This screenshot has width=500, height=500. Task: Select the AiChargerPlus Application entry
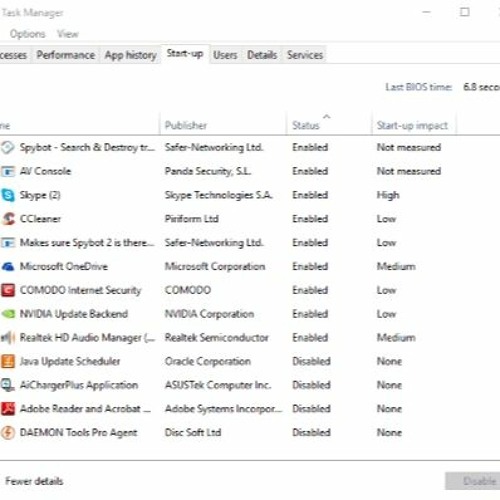coord(79,385)
